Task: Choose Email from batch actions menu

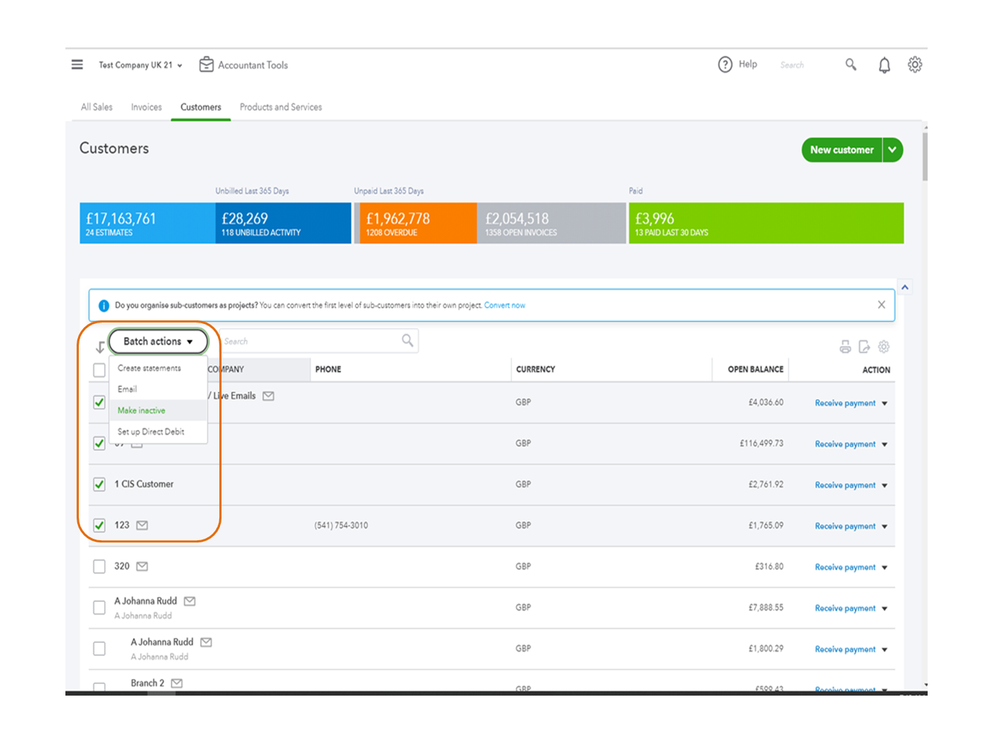Action: (x=158, y=389)
